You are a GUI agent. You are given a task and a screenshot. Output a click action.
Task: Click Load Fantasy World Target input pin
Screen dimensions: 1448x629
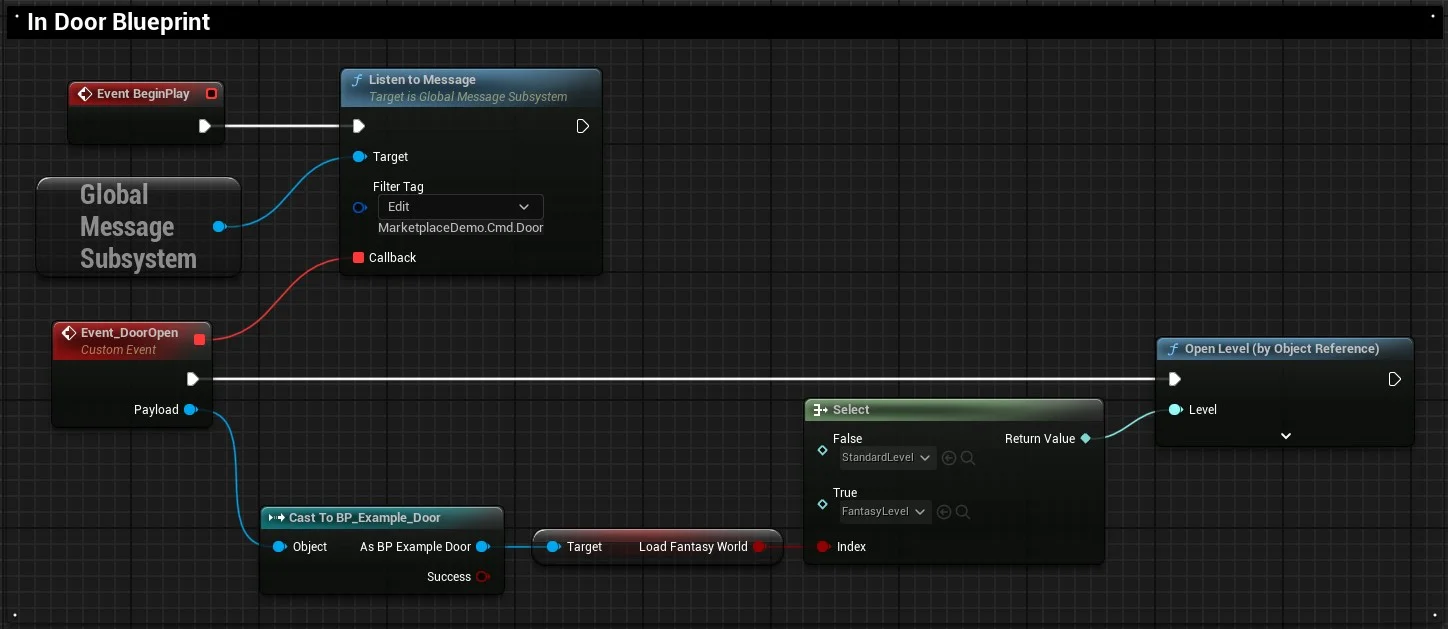tap(553, 547)
